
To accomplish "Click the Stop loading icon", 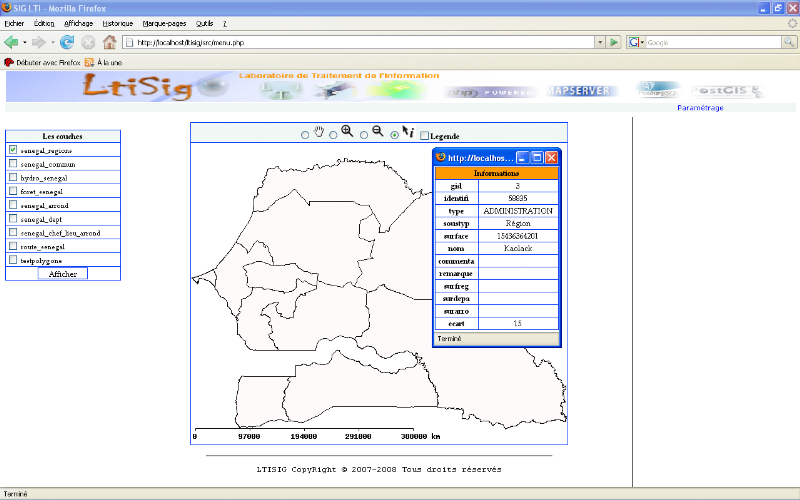I will 88,42.
